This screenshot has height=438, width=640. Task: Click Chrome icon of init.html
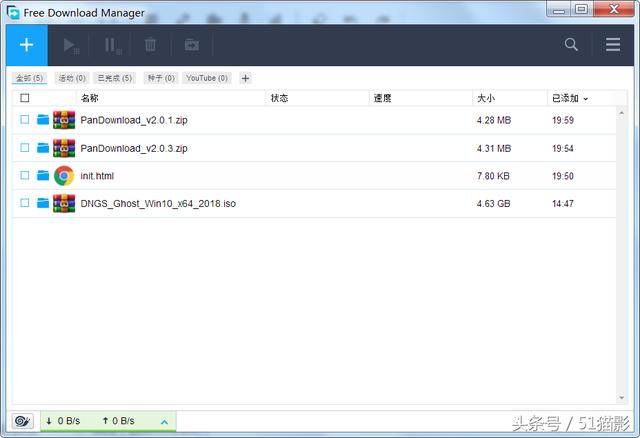(64, 176)
